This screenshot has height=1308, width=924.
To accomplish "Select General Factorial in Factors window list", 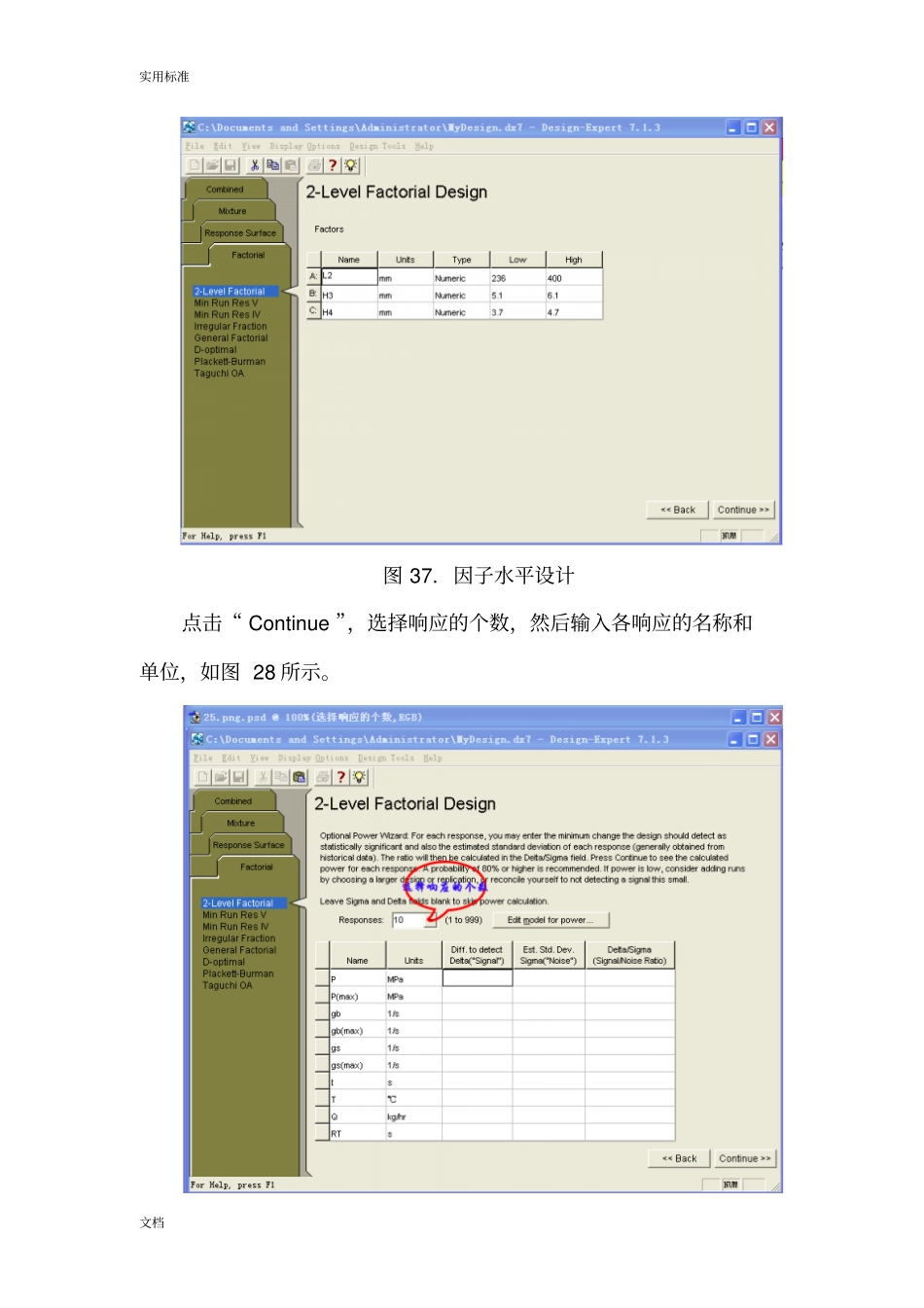I will pos(231,338).
